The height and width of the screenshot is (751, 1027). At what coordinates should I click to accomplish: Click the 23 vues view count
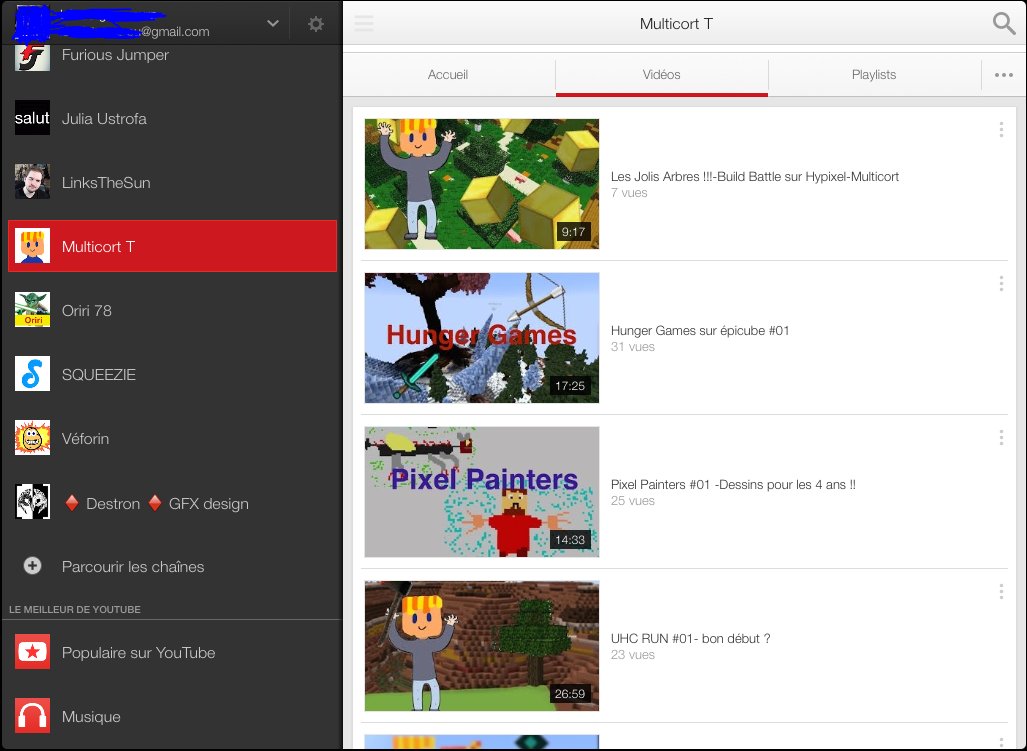pos(633,654)
